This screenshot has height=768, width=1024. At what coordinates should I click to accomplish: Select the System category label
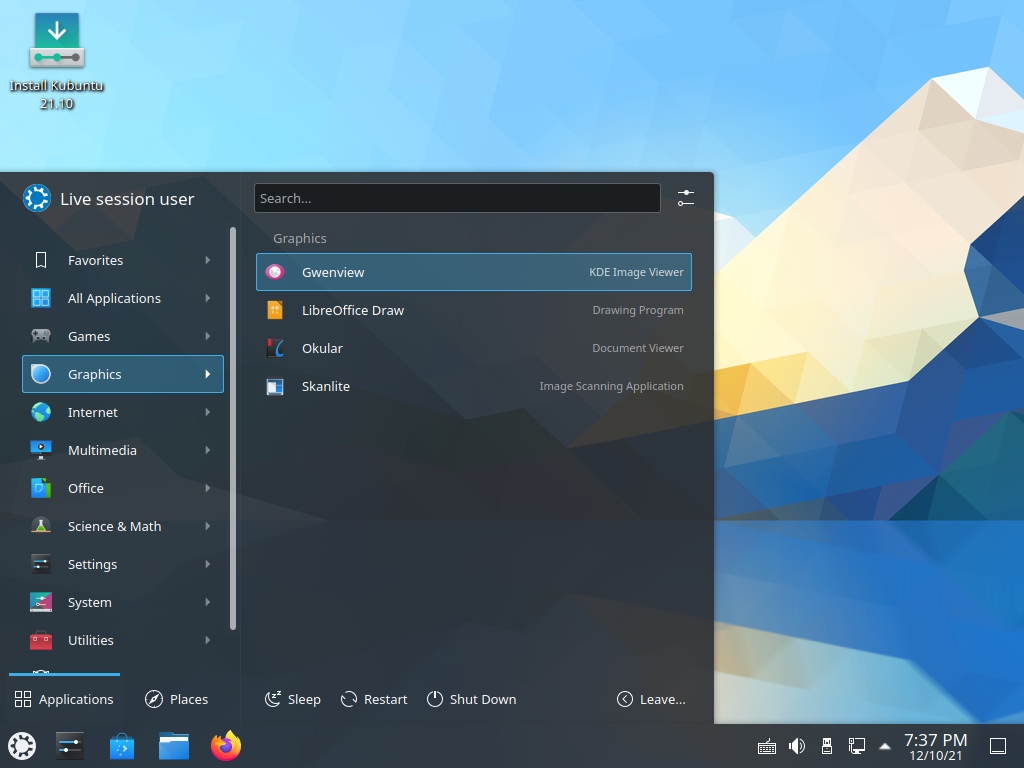[x=89, y=602]
